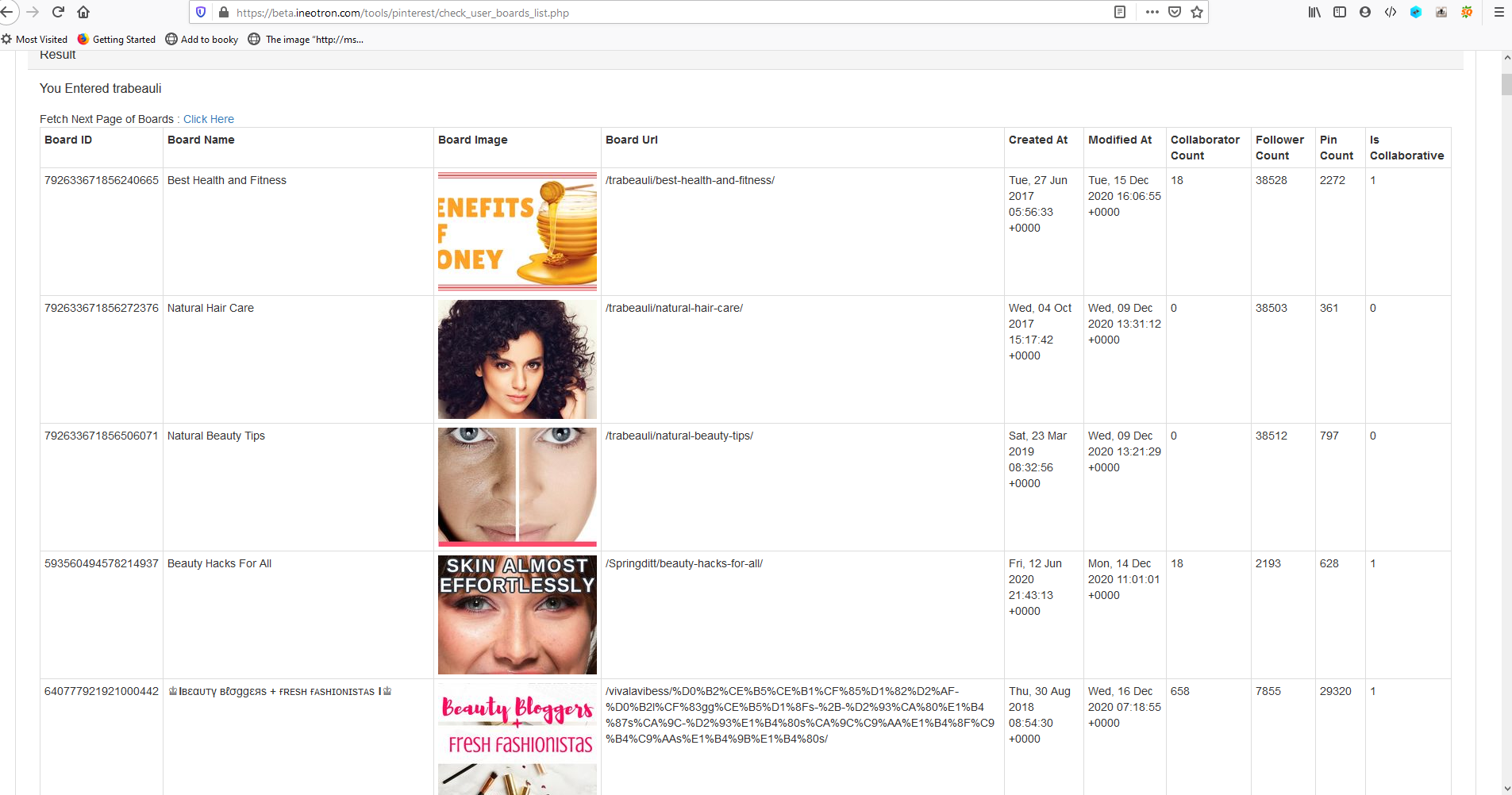Click the page scrollbar down arrow
The width and height of the screenshot is (1512, 795).
[1506, 789]
